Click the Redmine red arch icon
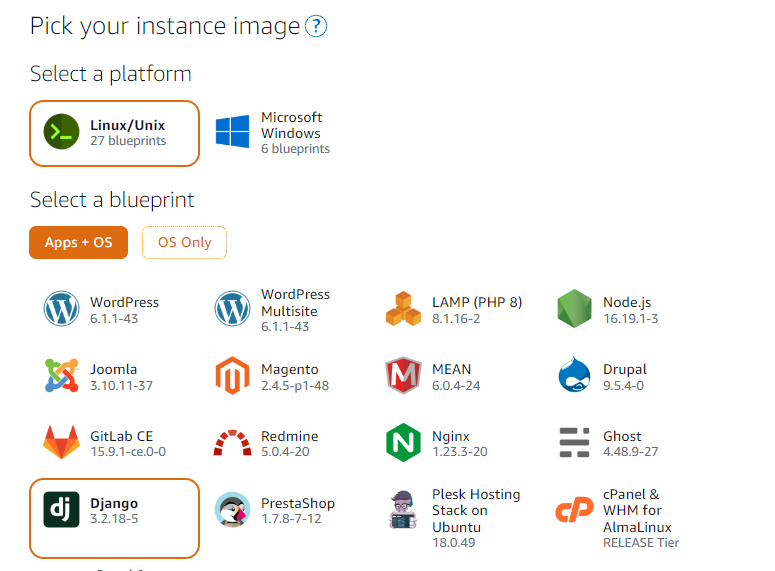The width and height of the screenshot is (775, 571). click(x=232, y=442)
